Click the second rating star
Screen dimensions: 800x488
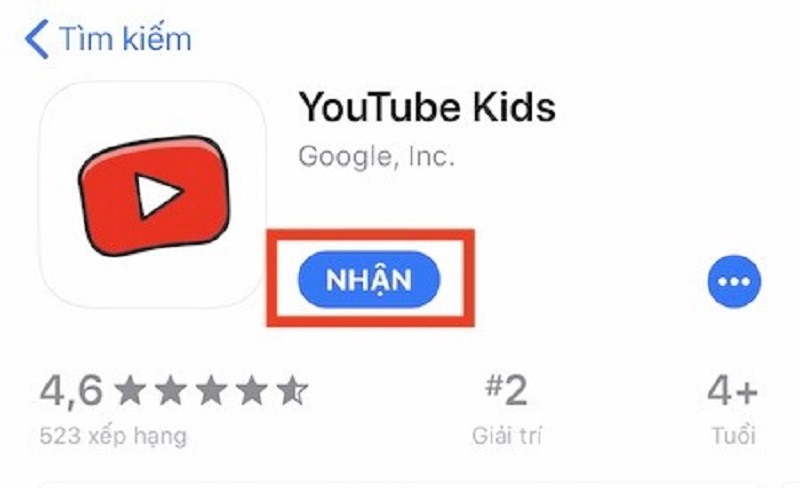(x=170, y=391)
